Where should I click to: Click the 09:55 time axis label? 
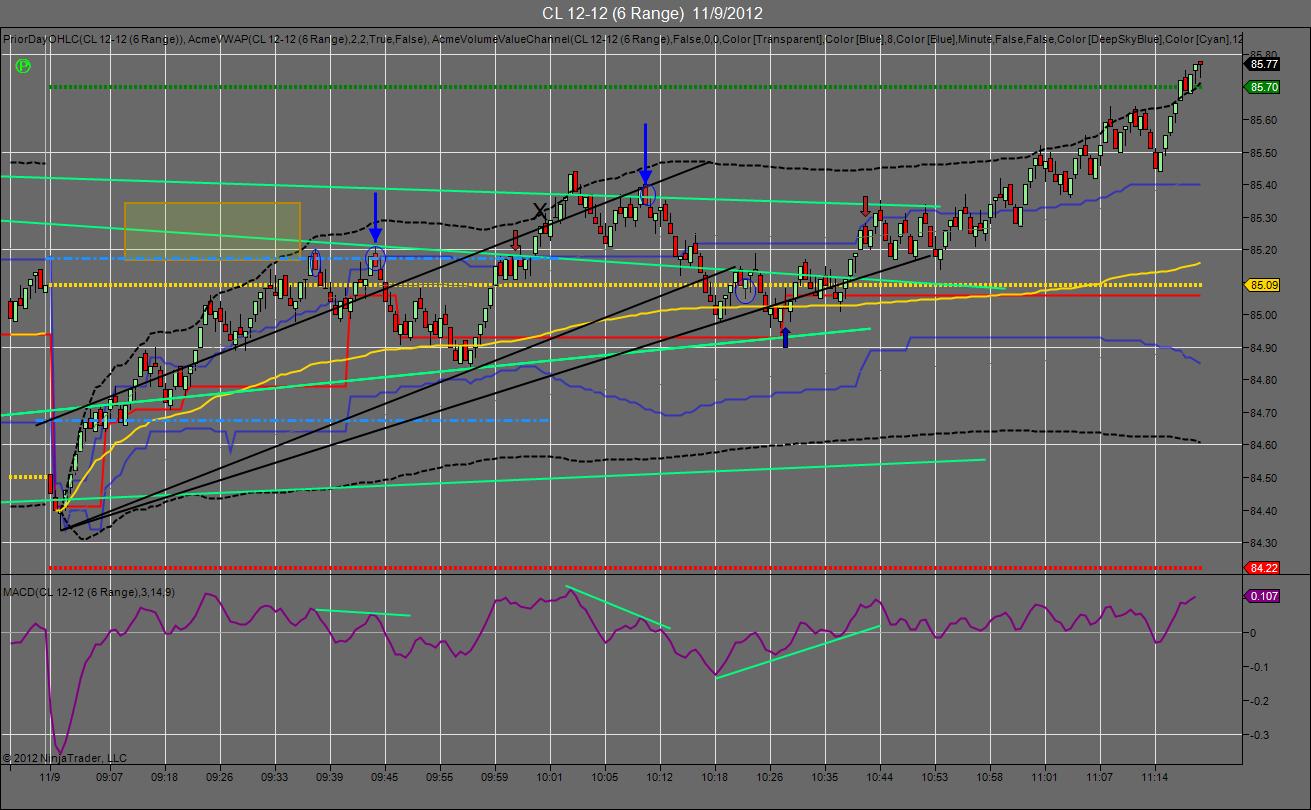pos(439,776)
